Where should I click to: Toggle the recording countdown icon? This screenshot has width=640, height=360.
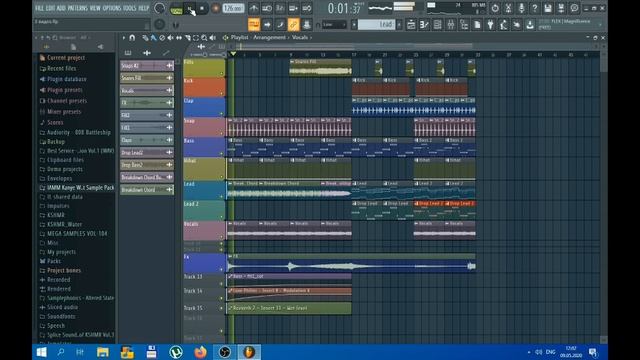[280, 8]
